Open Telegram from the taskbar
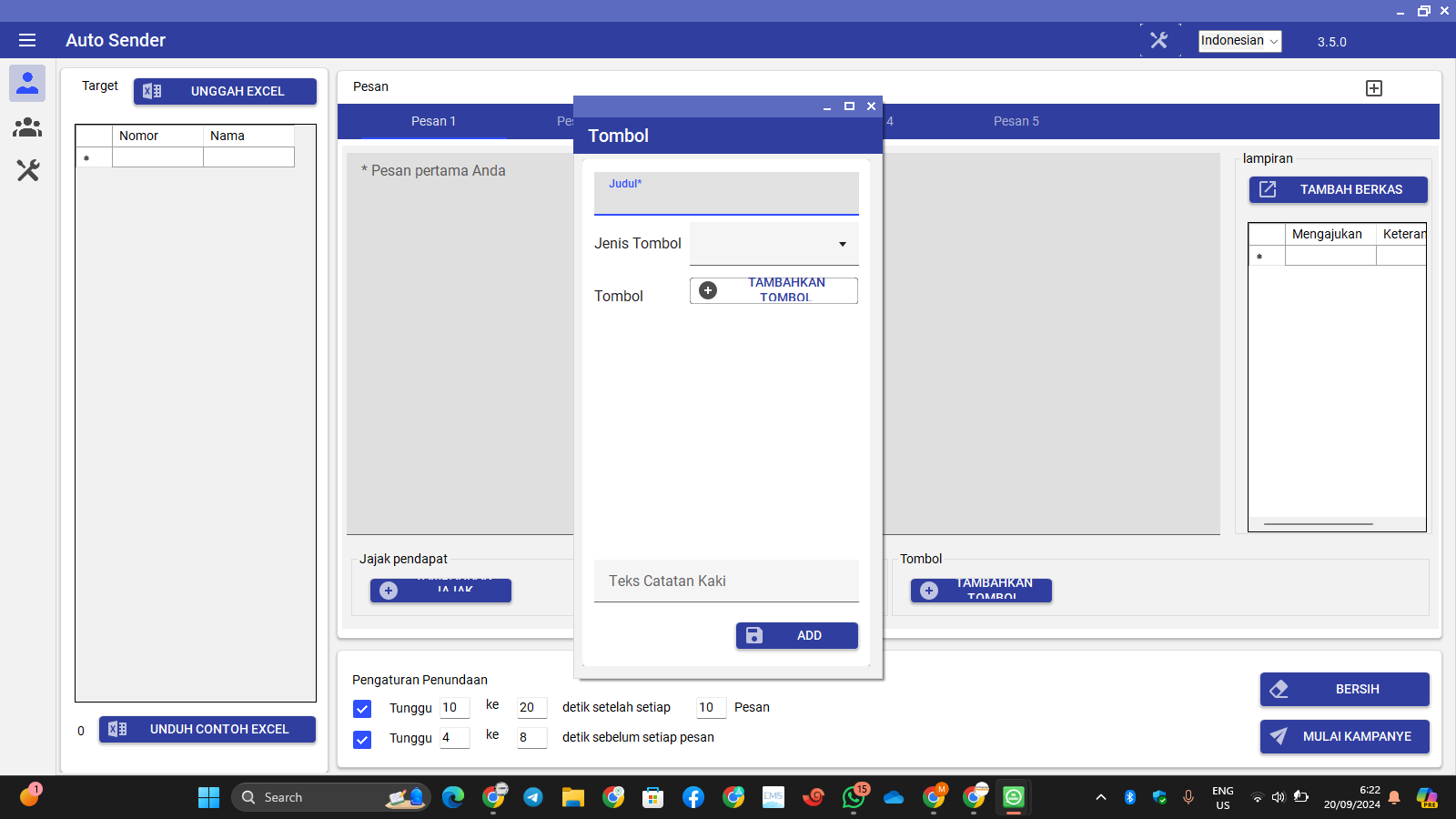The height and width of the screenshot is (819, 1456). pyautogui.click(x=533, y=797)
